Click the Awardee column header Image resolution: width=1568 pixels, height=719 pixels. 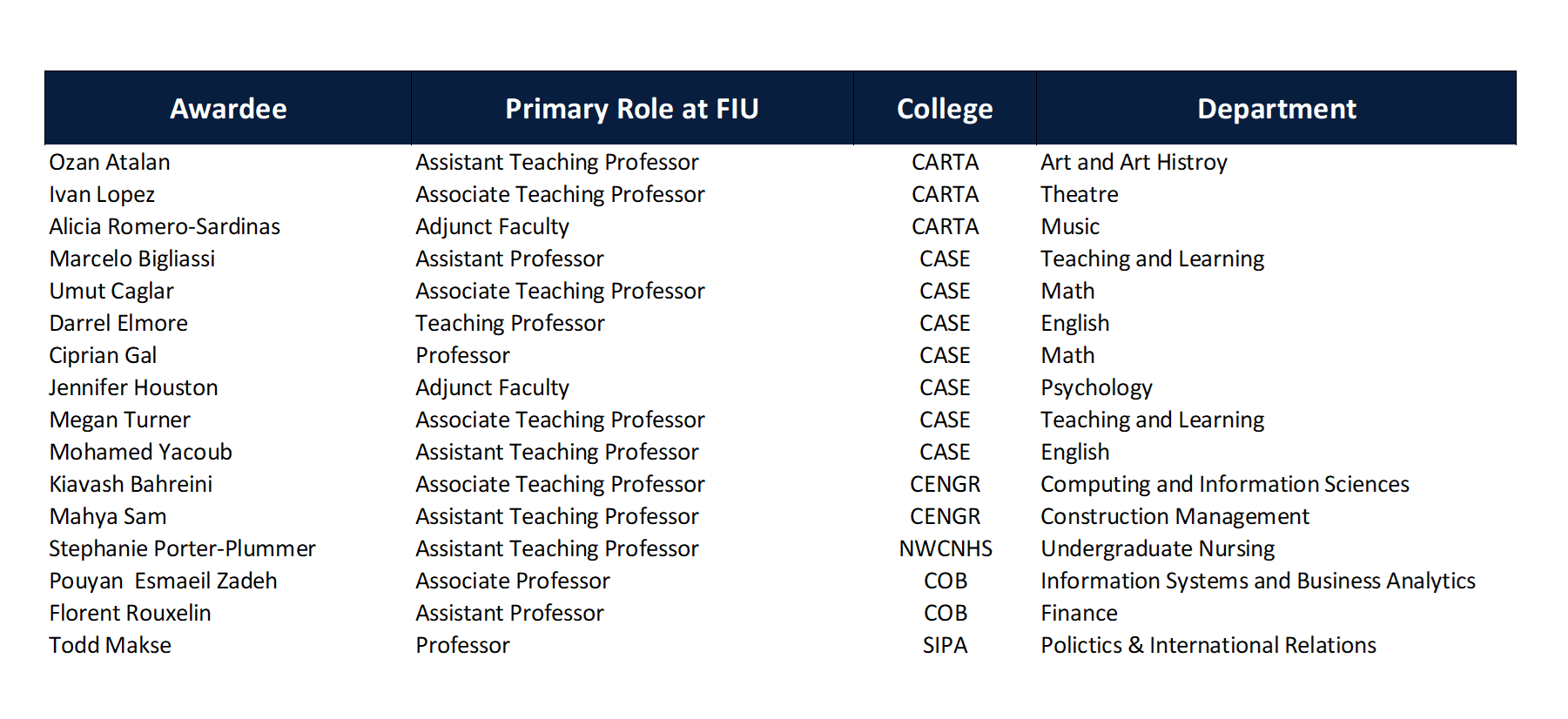[228, 109]
